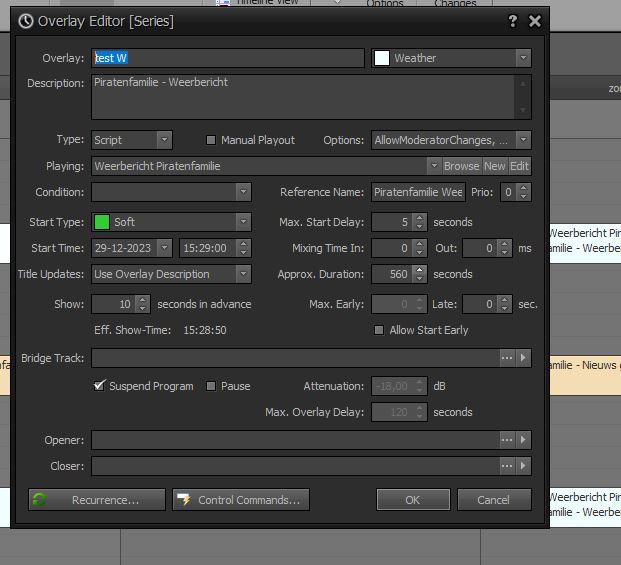Click the Eff. Show-Time 15:28:50 value

[205, 330]
